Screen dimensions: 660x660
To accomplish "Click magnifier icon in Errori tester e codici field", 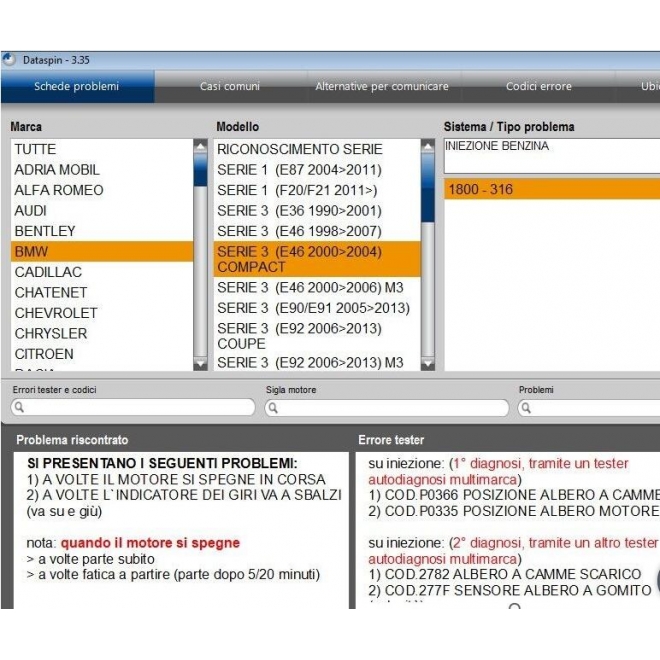I will [x=19, y=407].
